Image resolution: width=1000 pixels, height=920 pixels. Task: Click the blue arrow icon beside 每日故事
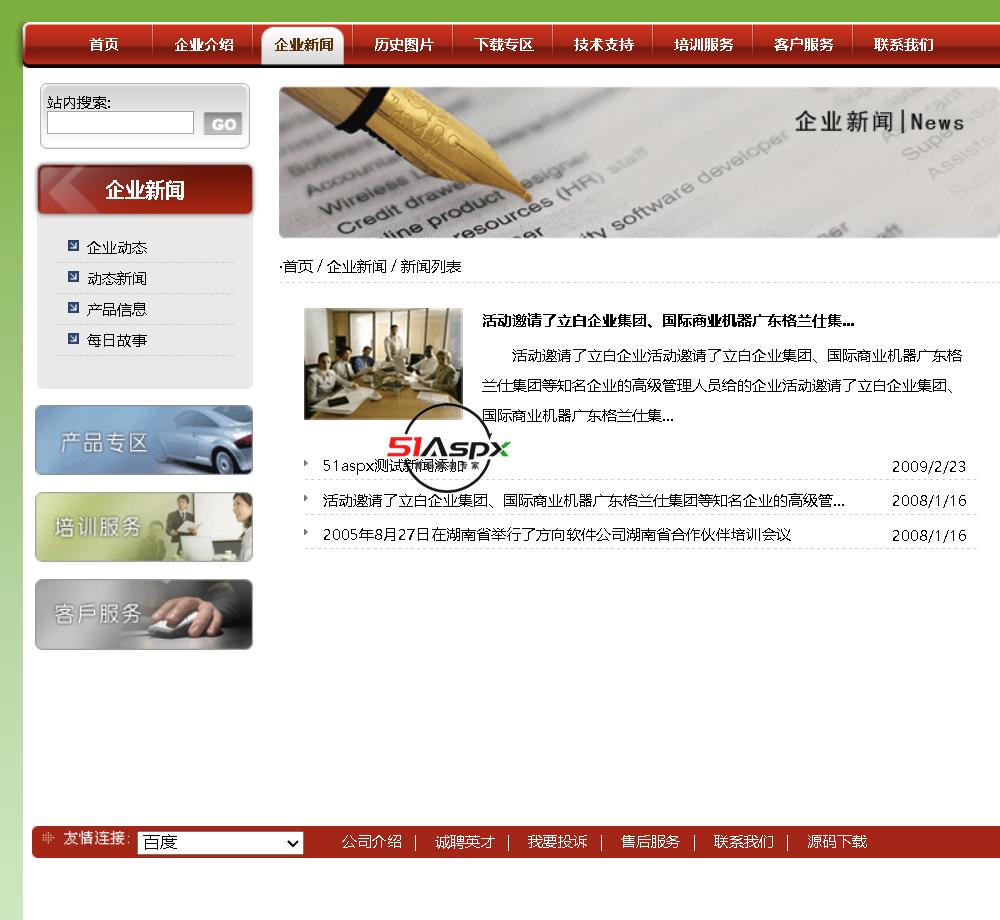[x=73, y=339]
